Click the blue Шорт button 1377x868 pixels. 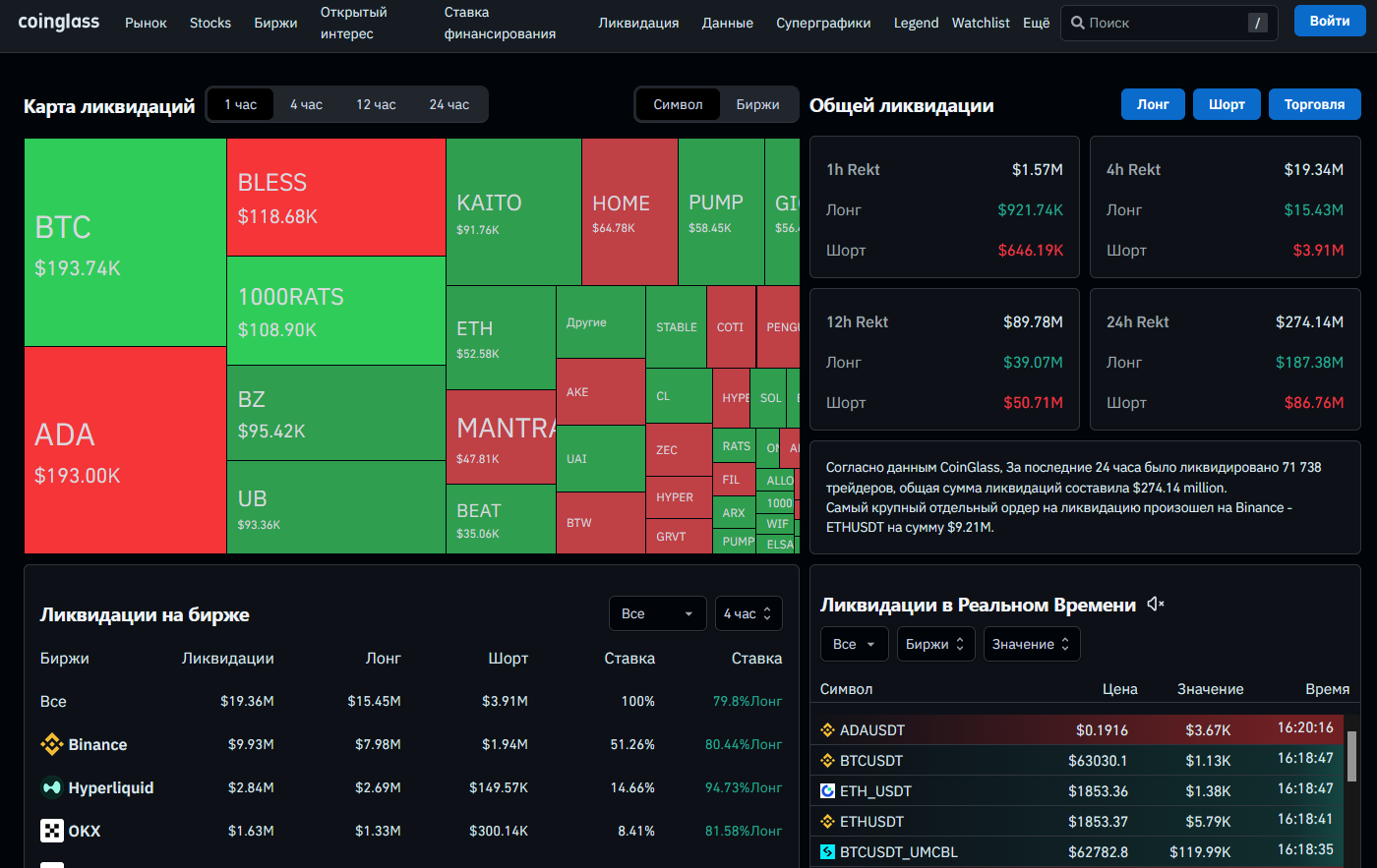pos(1227,104)
